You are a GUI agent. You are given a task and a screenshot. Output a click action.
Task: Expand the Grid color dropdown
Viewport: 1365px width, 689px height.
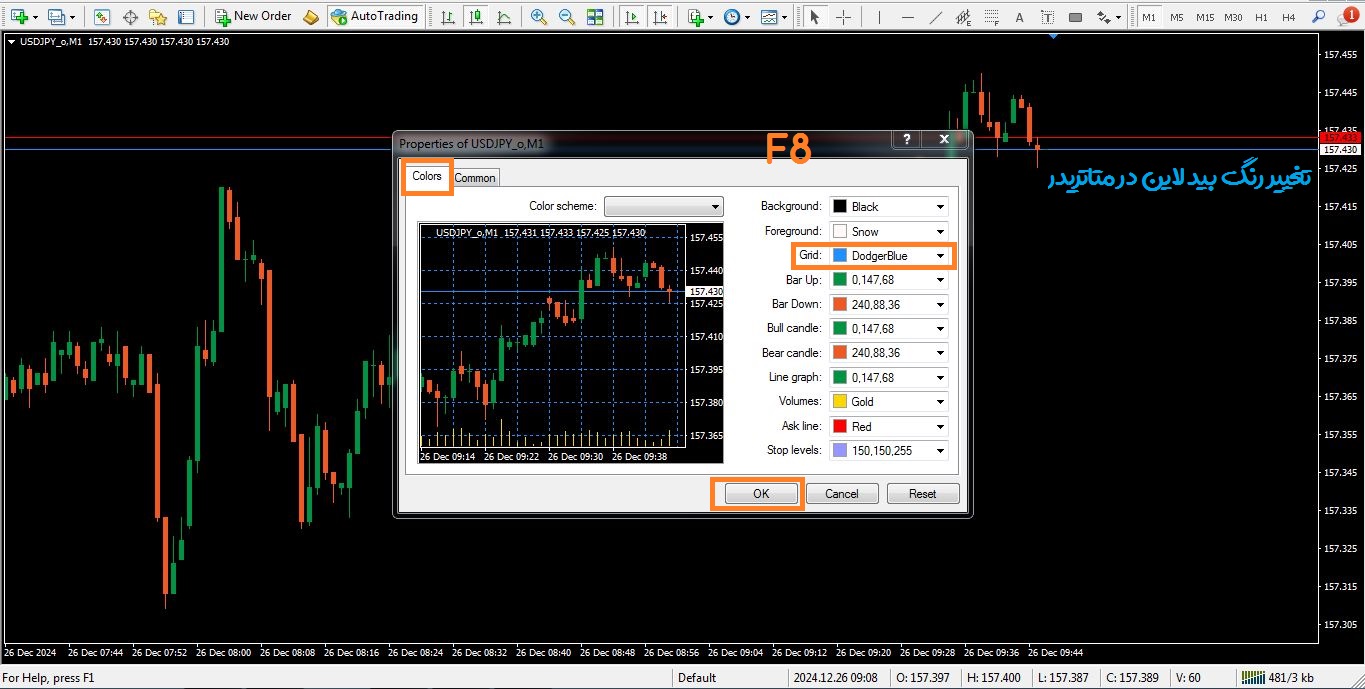(x=939, y=256)
